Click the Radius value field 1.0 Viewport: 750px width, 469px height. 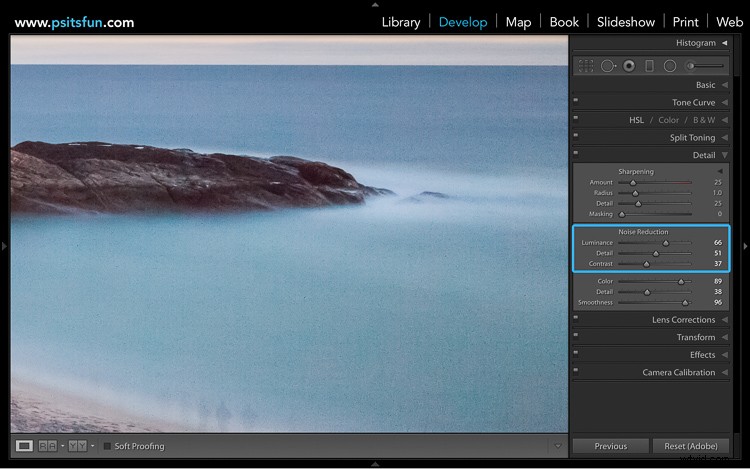717,193
